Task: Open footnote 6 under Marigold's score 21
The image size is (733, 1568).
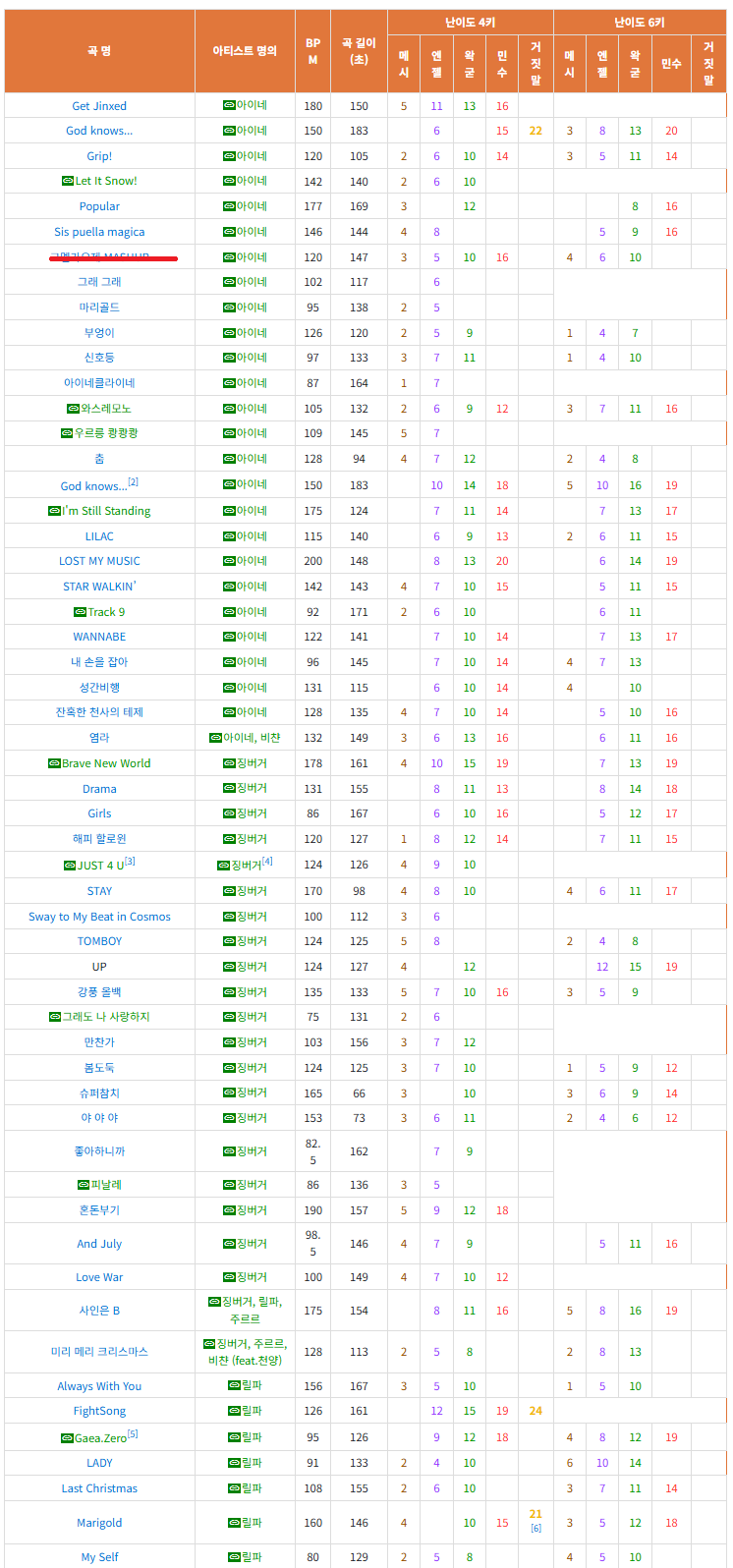Action: 536,1528
